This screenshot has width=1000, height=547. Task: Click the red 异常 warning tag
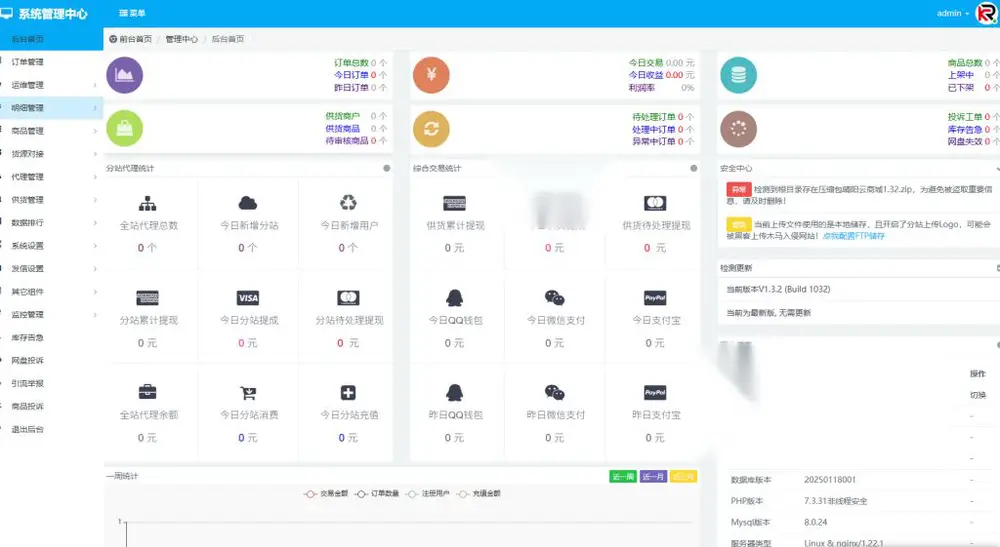(739, 189)
